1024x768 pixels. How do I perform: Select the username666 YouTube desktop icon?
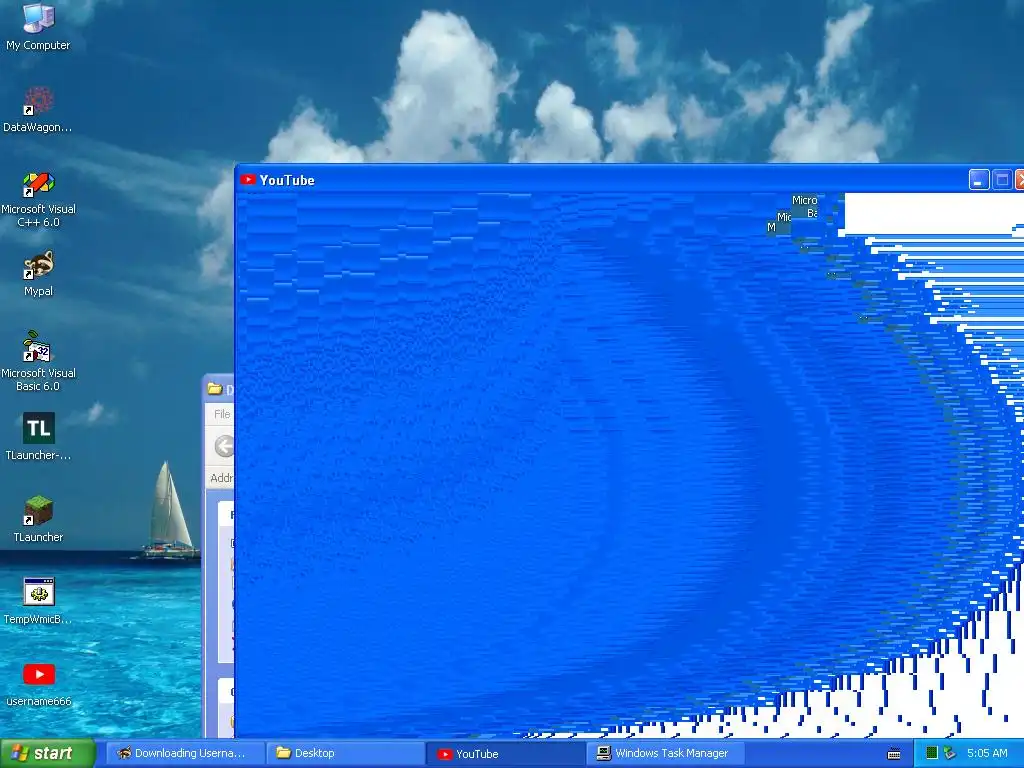click(x=39, y=684)
